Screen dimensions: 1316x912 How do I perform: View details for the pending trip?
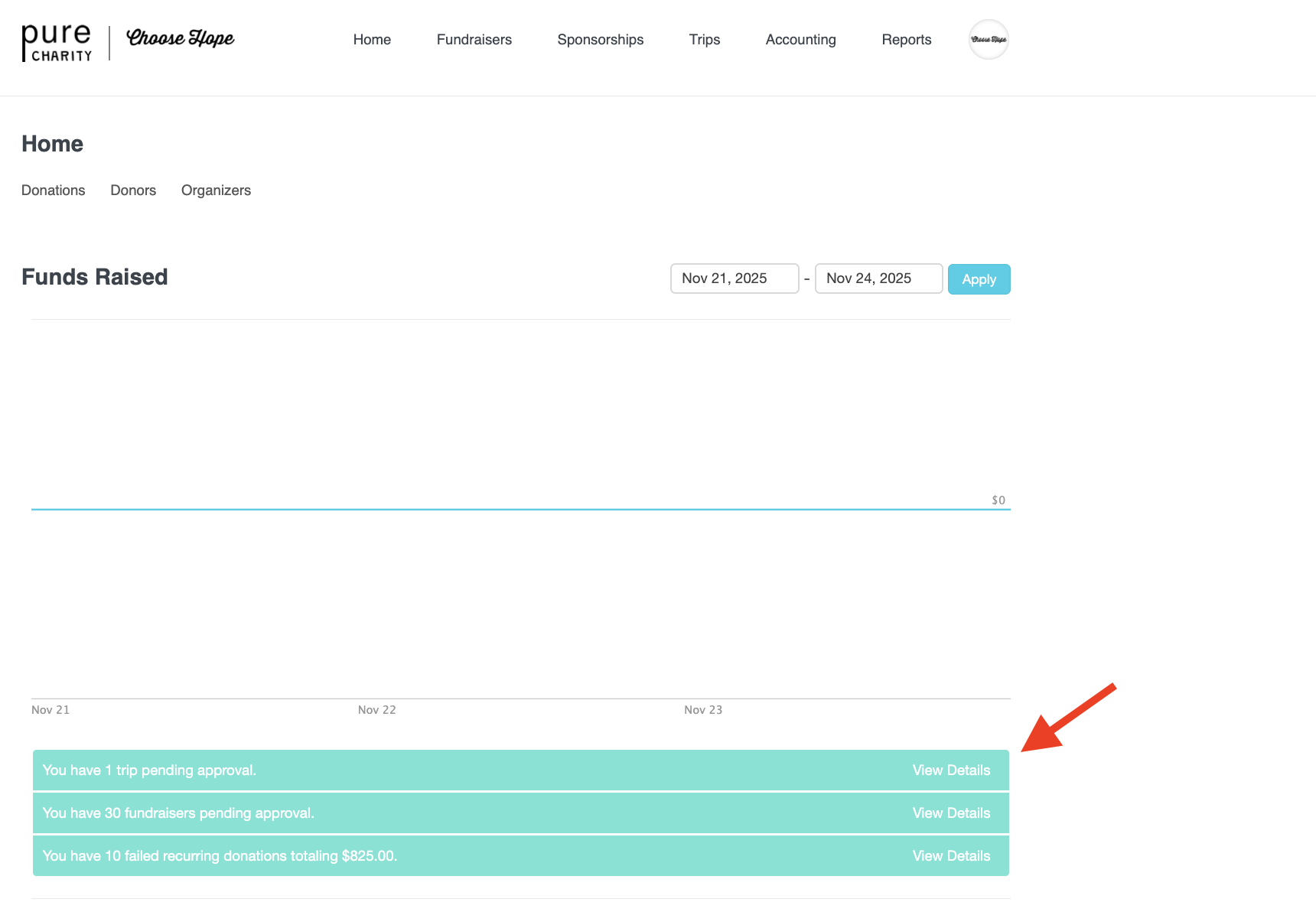951,770
